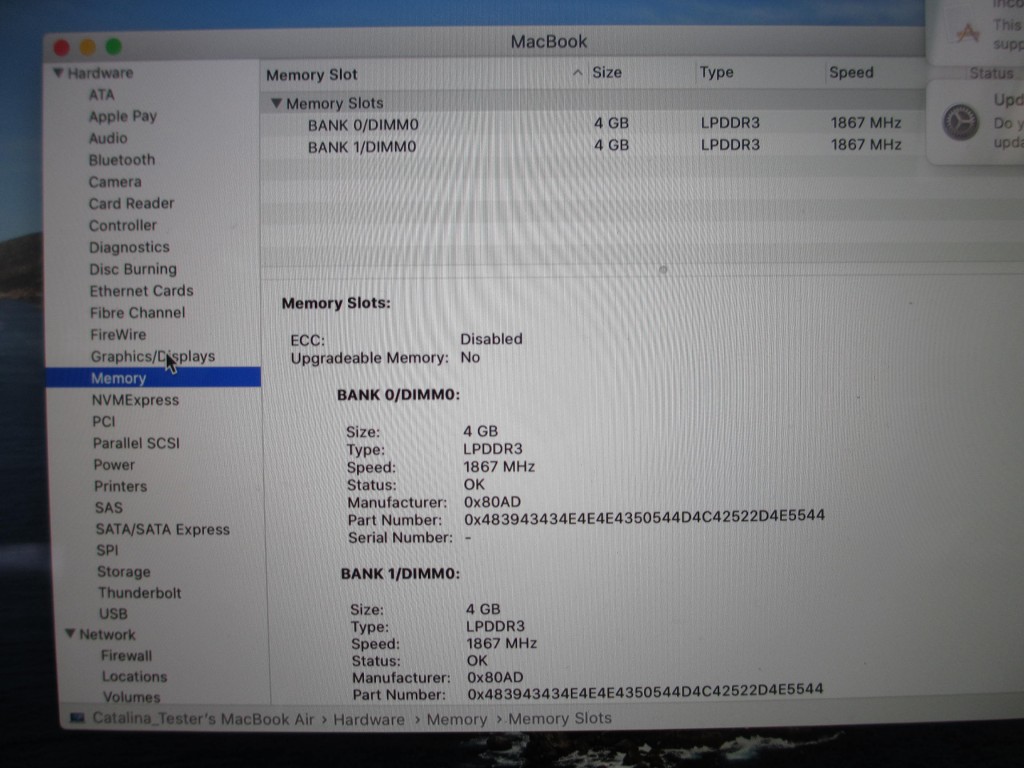Open the Power entry
This screenshot has width=1024, height=768.
pos(114,465)
